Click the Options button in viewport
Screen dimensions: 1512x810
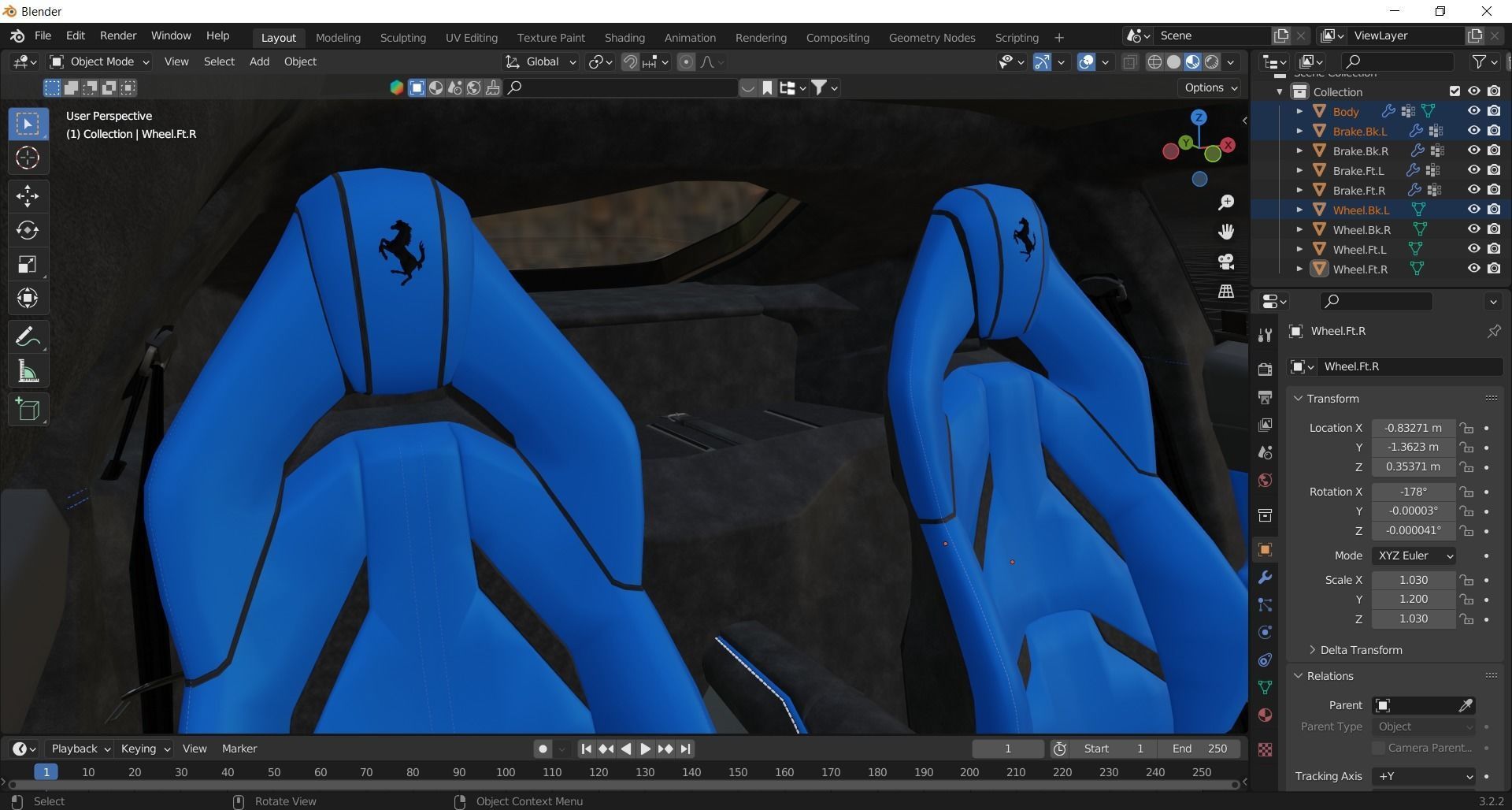pyautogui.click(x=1210, y=87)
